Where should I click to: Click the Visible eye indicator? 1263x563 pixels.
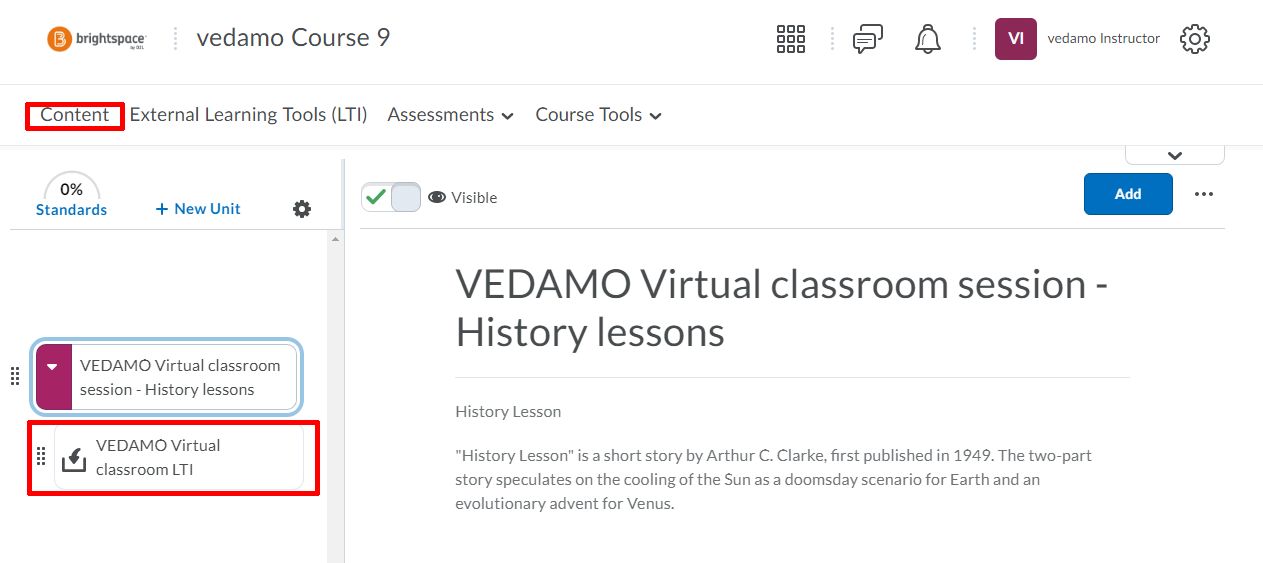pyautogui.click(x=462, y=198)
